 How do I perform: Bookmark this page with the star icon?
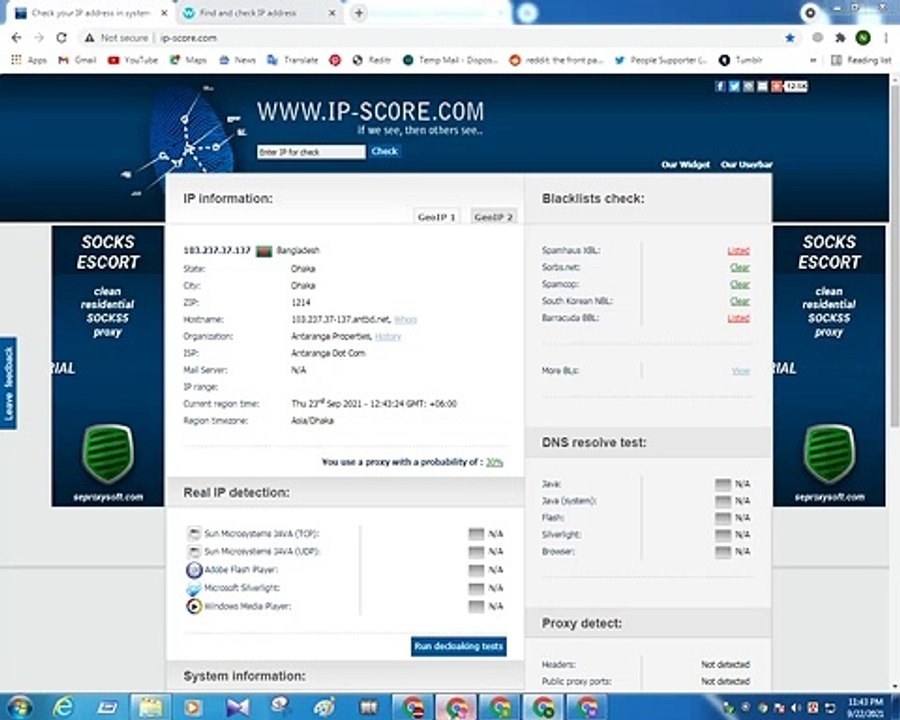pyautogui.click(x=790, y=38)
